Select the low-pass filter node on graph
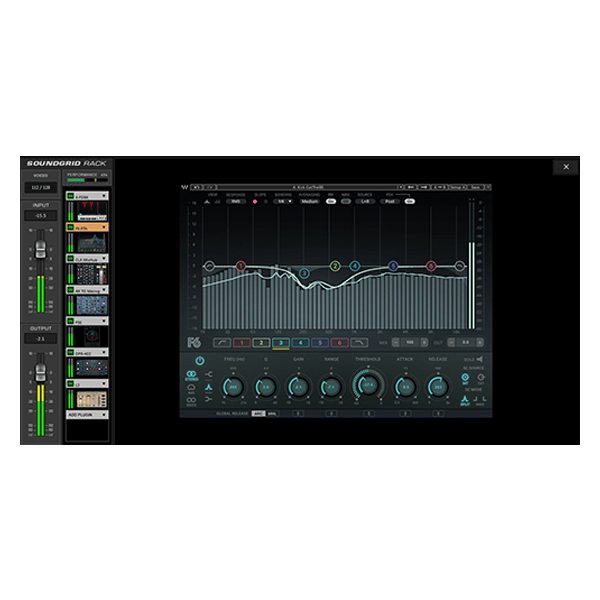 tap(460, 266)
